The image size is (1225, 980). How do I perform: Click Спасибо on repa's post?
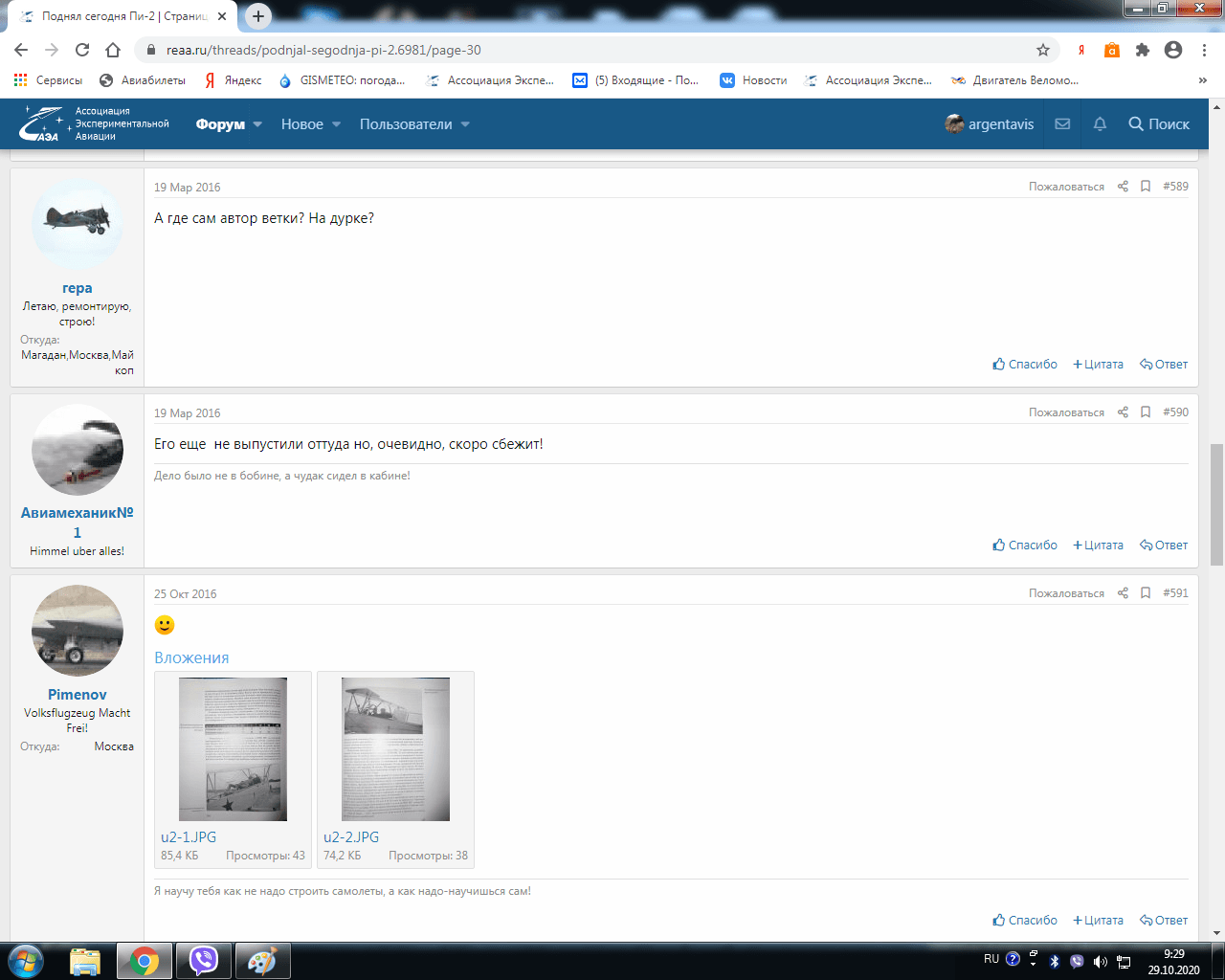click(x=1025, y=365)
